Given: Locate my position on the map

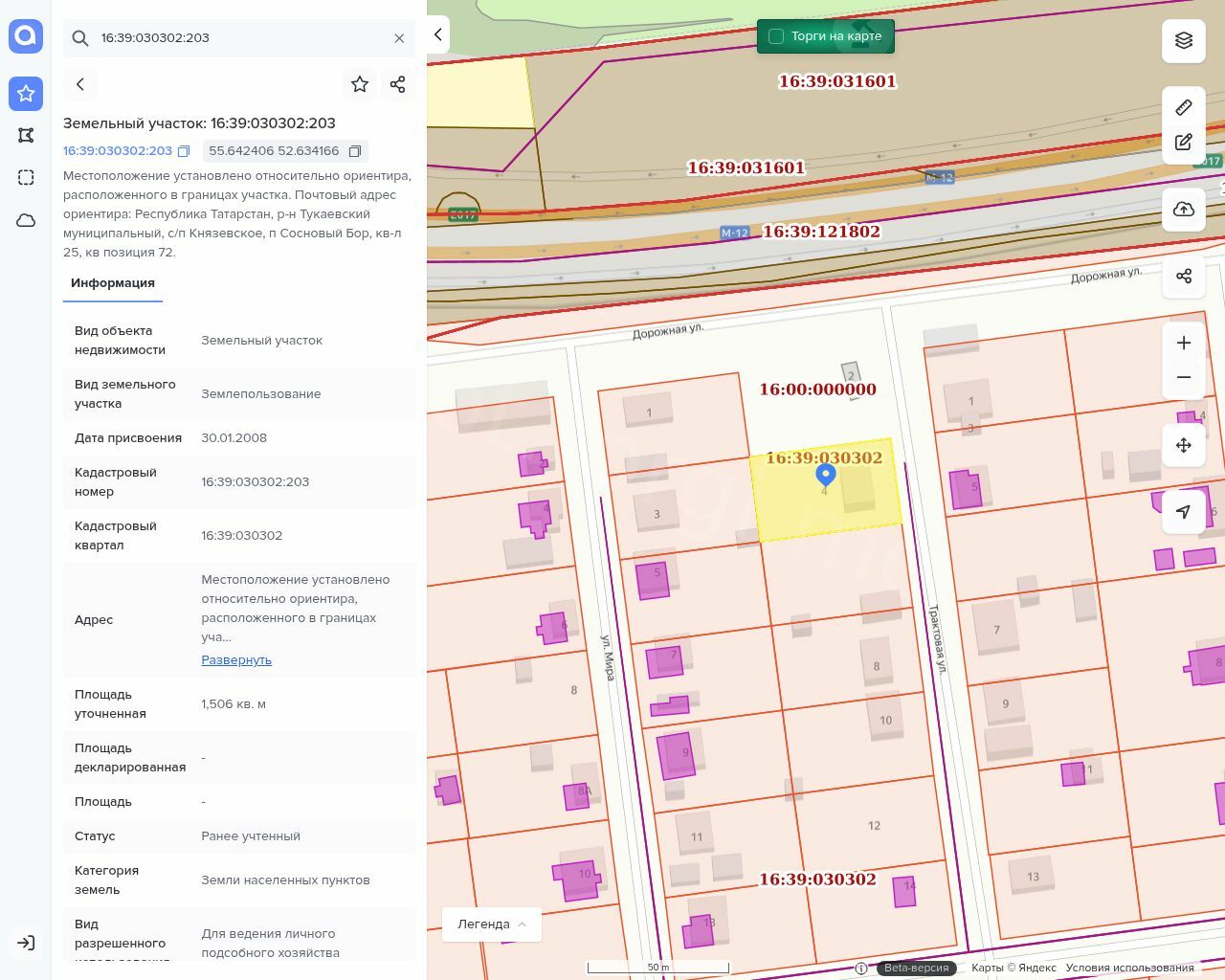Looking at the screenshot, I should tap(1184, 512).
